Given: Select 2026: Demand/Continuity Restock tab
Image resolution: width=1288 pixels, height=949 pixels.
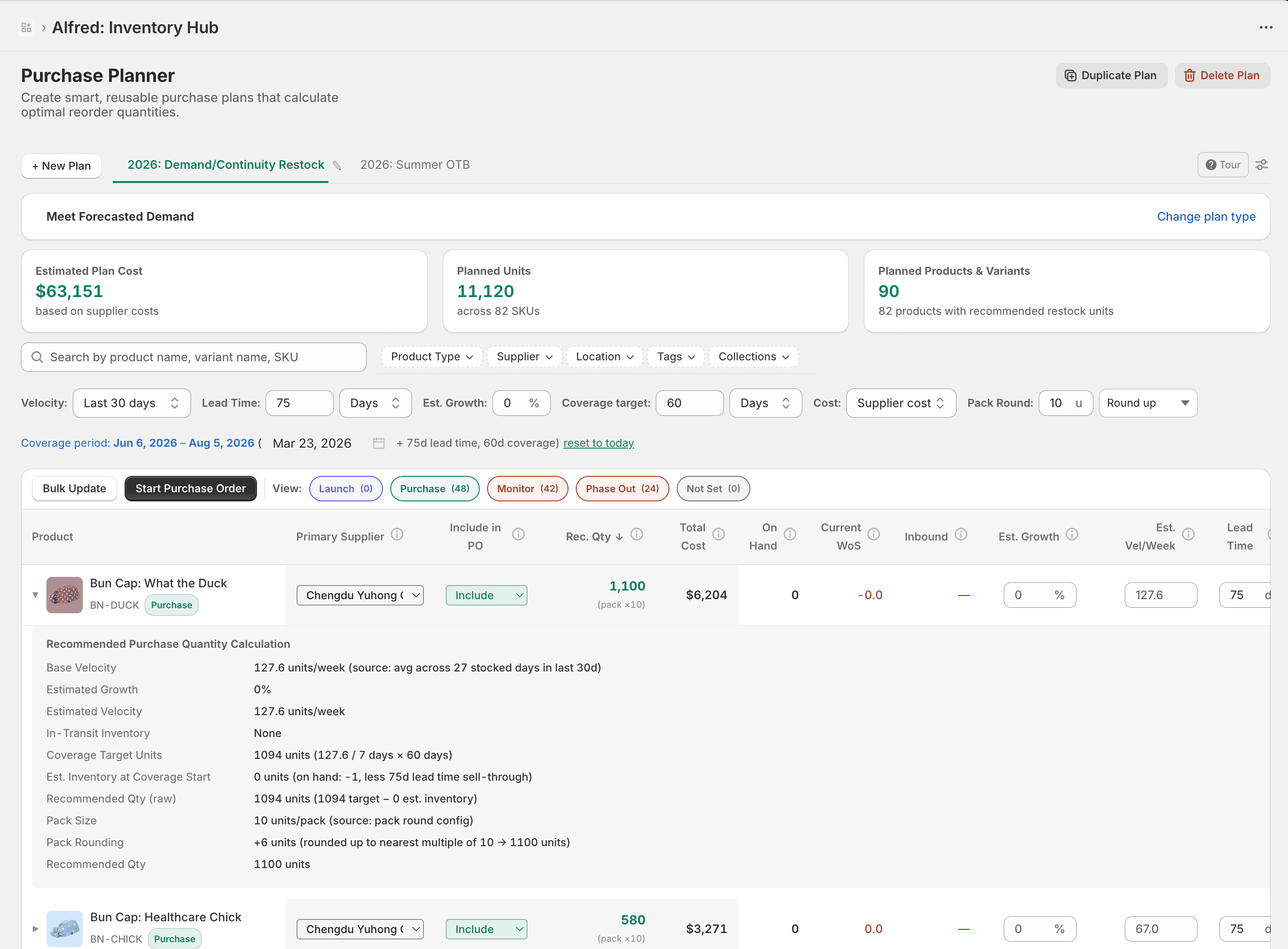Looking at the screenshot, I should click(226, 165).
